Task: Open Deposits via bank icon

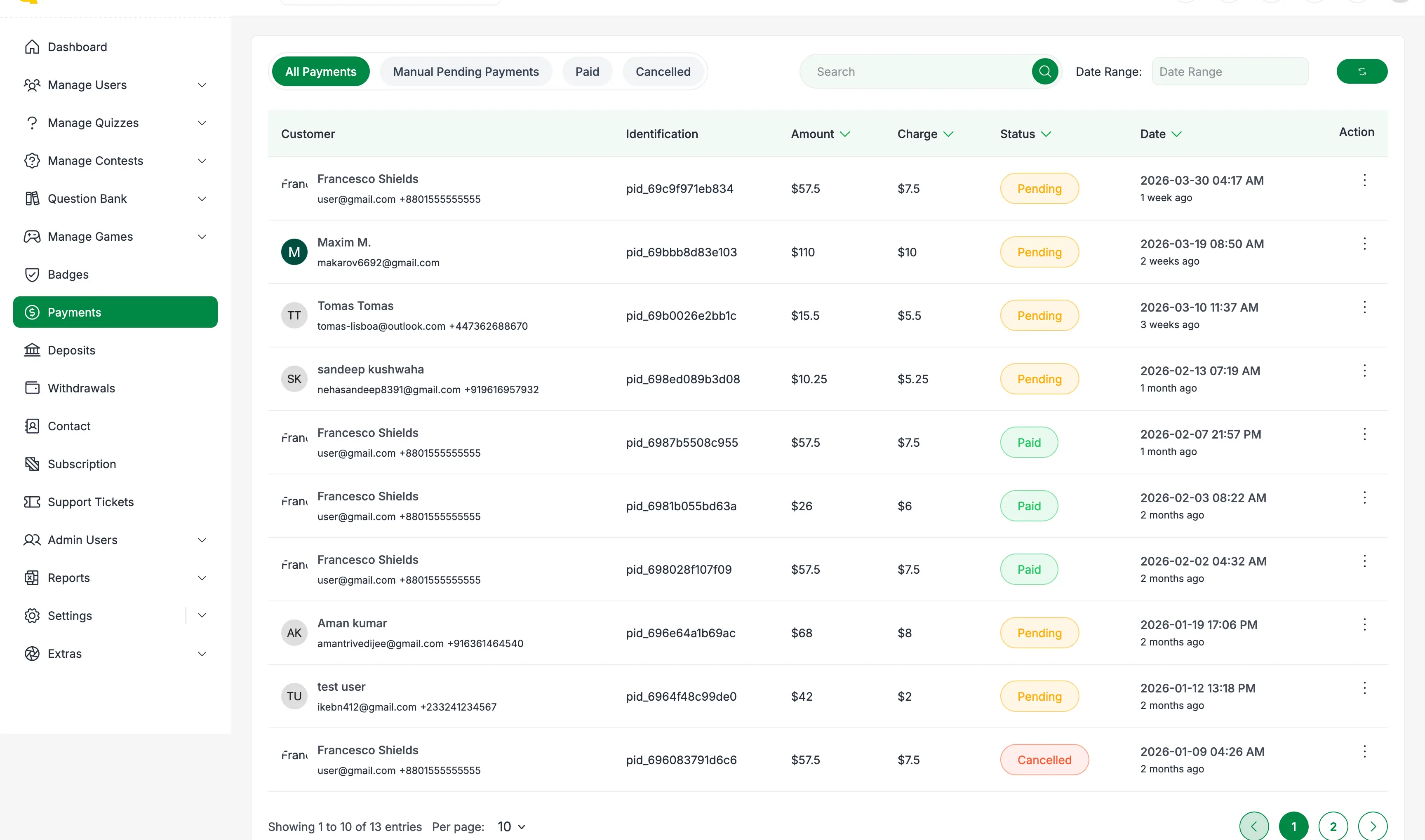Action: (32, 350)
